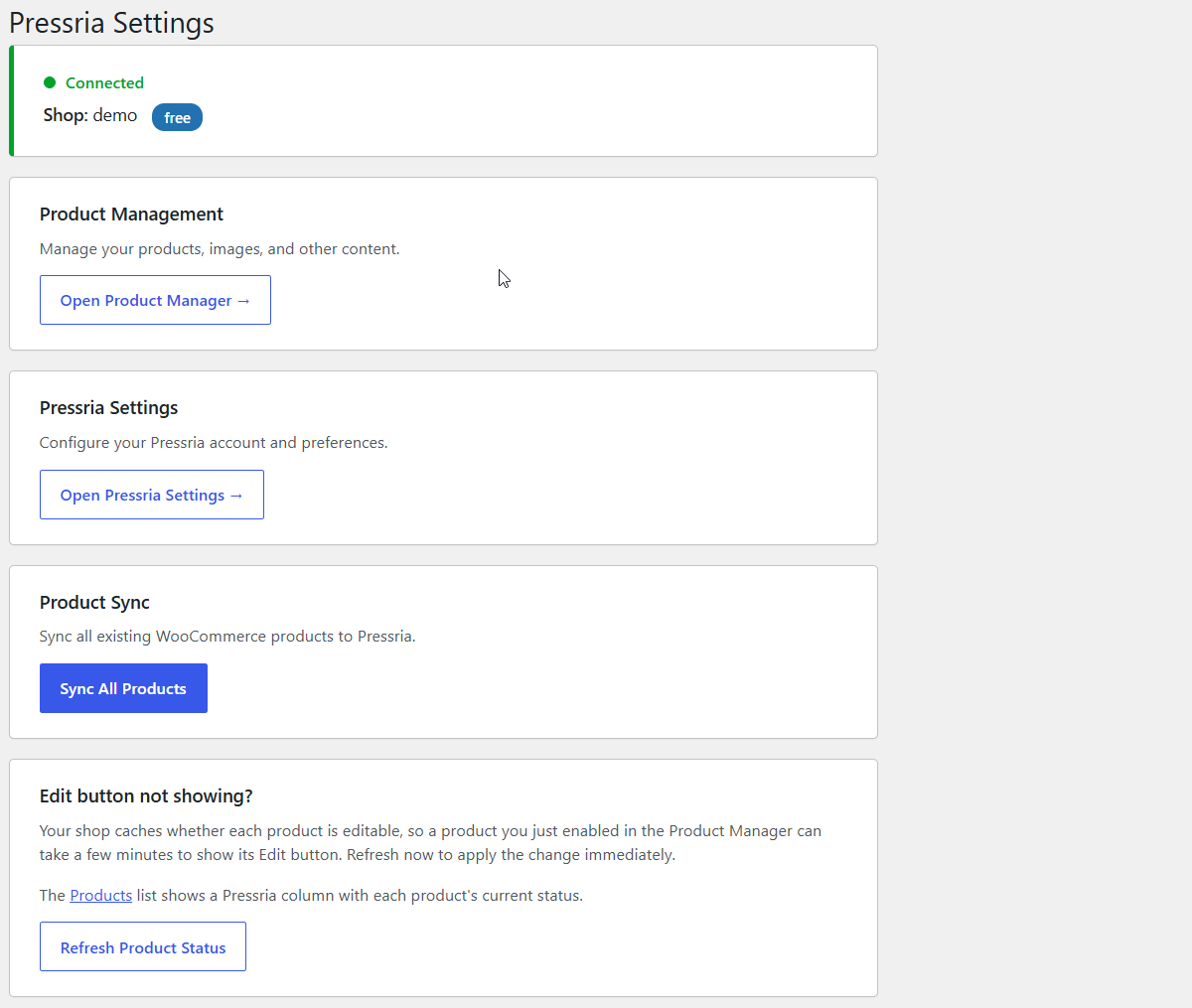Click the Pressria Settings page title
Viewport: 1192px width, 1008px height.
pos(111,22)
